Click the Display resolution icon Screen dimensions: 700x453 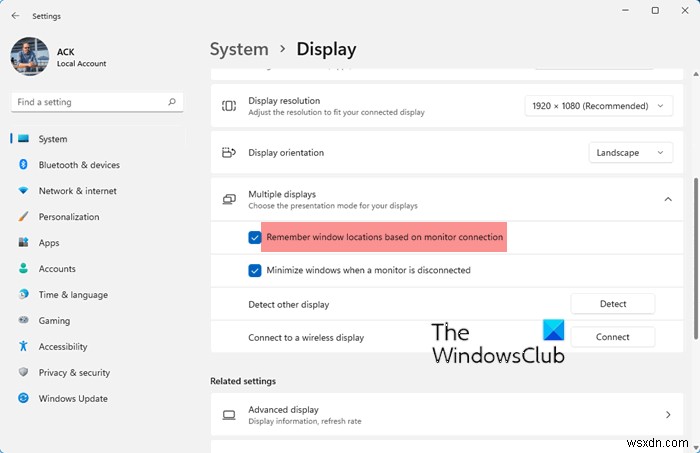229,106
